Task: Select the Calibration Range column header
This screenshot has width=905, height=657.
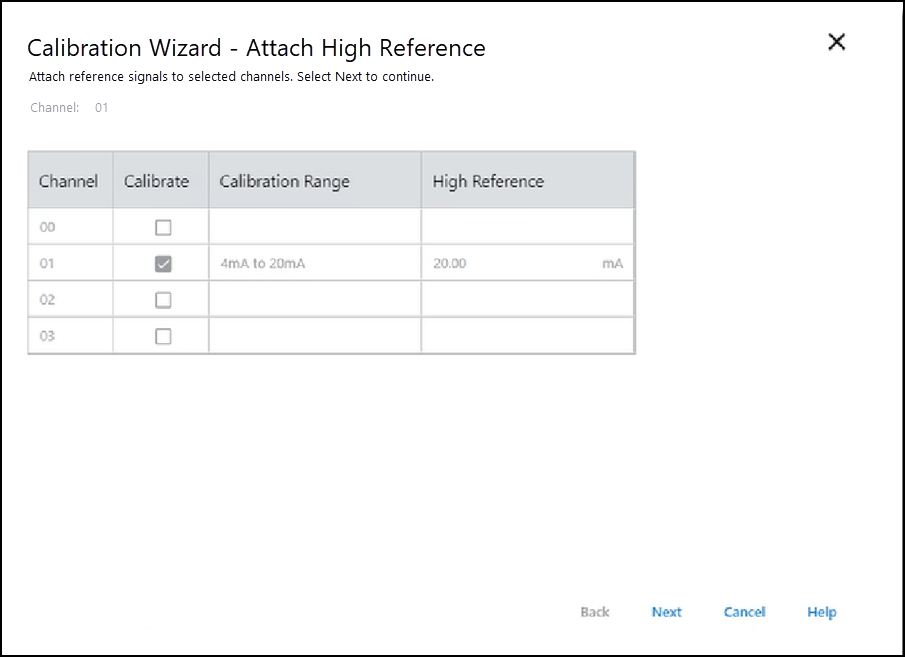Action: tap(284, 181)
